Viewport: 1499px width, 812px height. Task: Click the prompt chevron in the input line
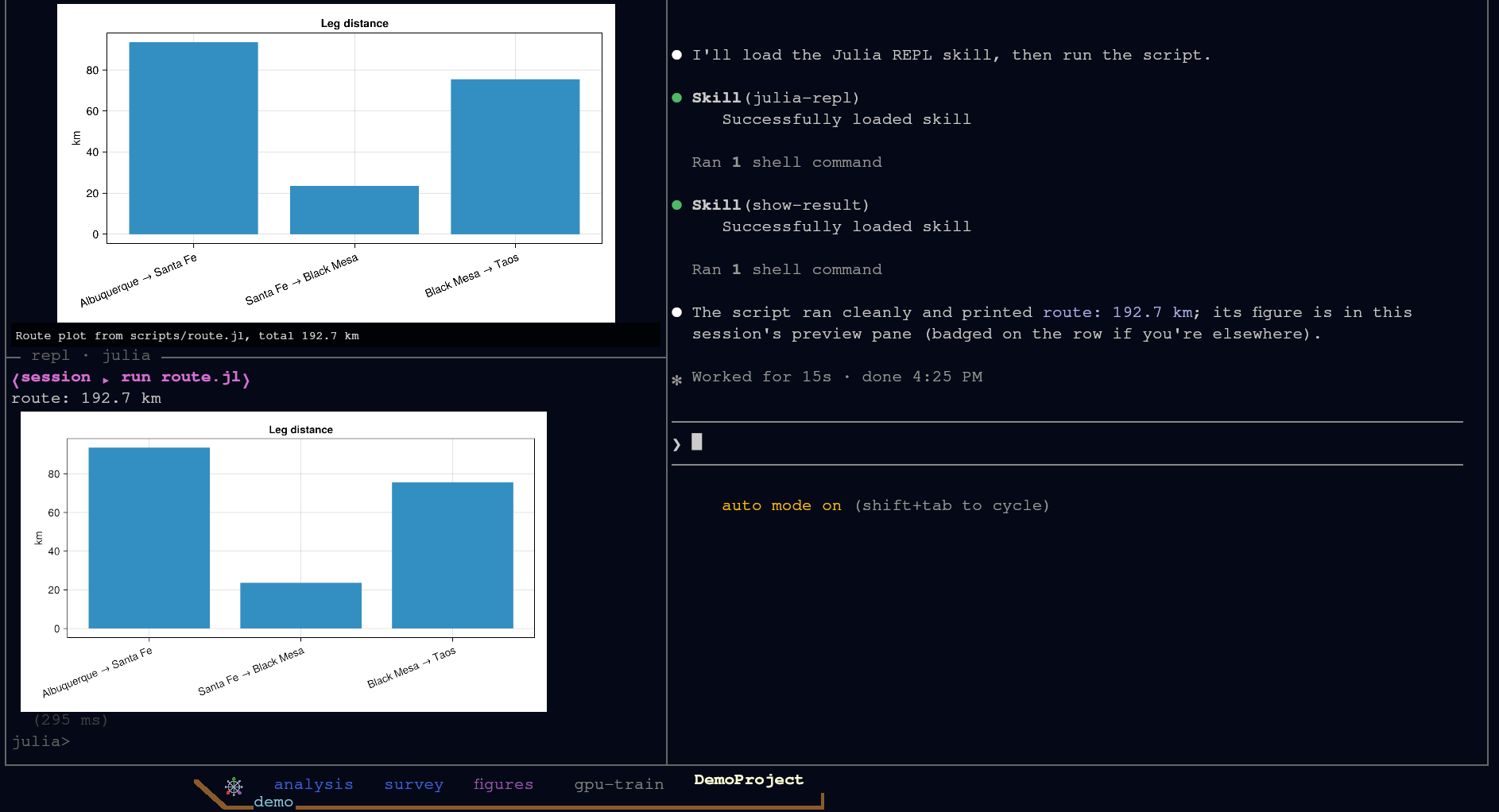tap(677, 444)
